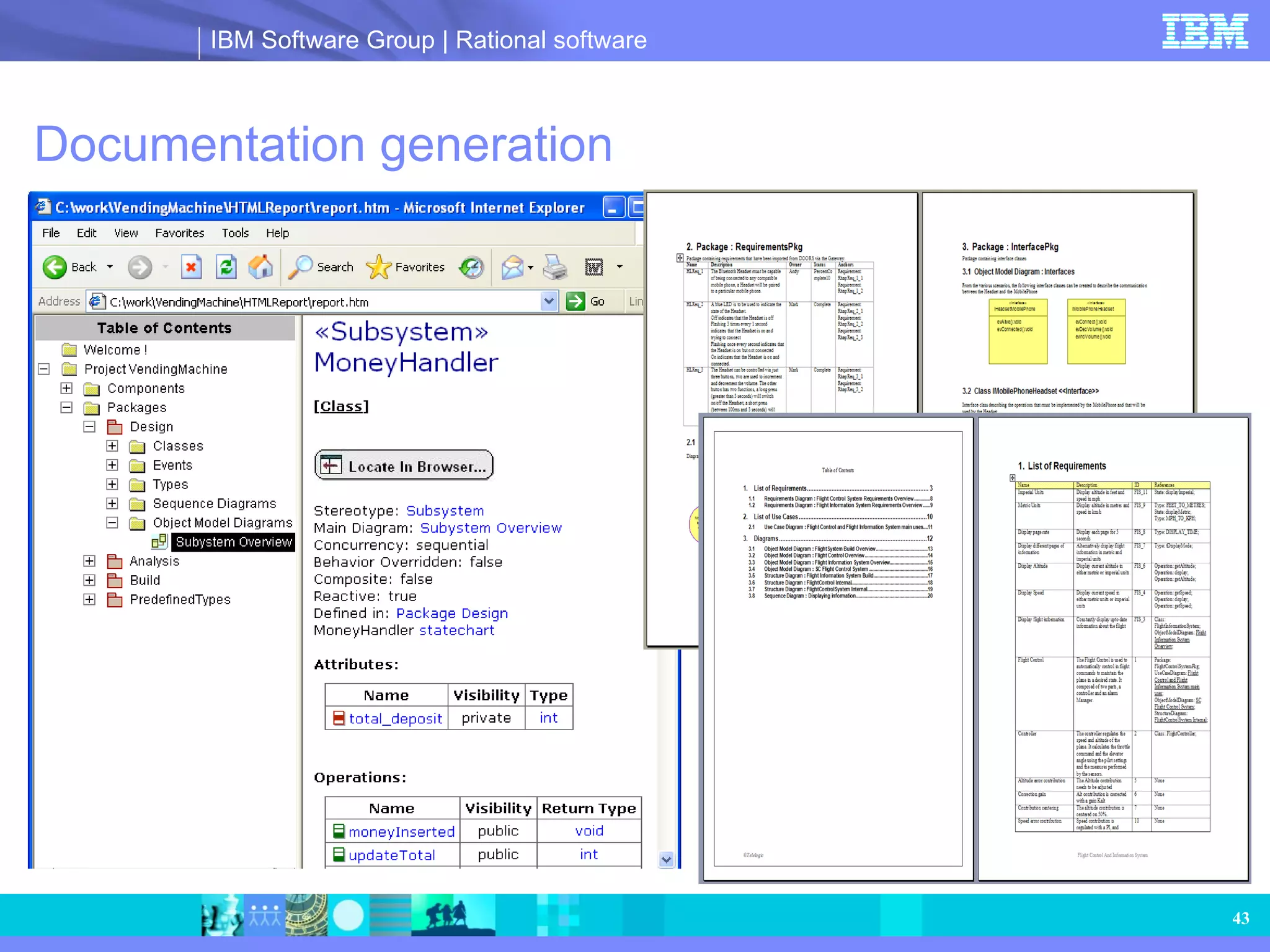
Task: Click the PredefinedTypes package folder icon
Action: pyautogui.click(x=115, y=599)
